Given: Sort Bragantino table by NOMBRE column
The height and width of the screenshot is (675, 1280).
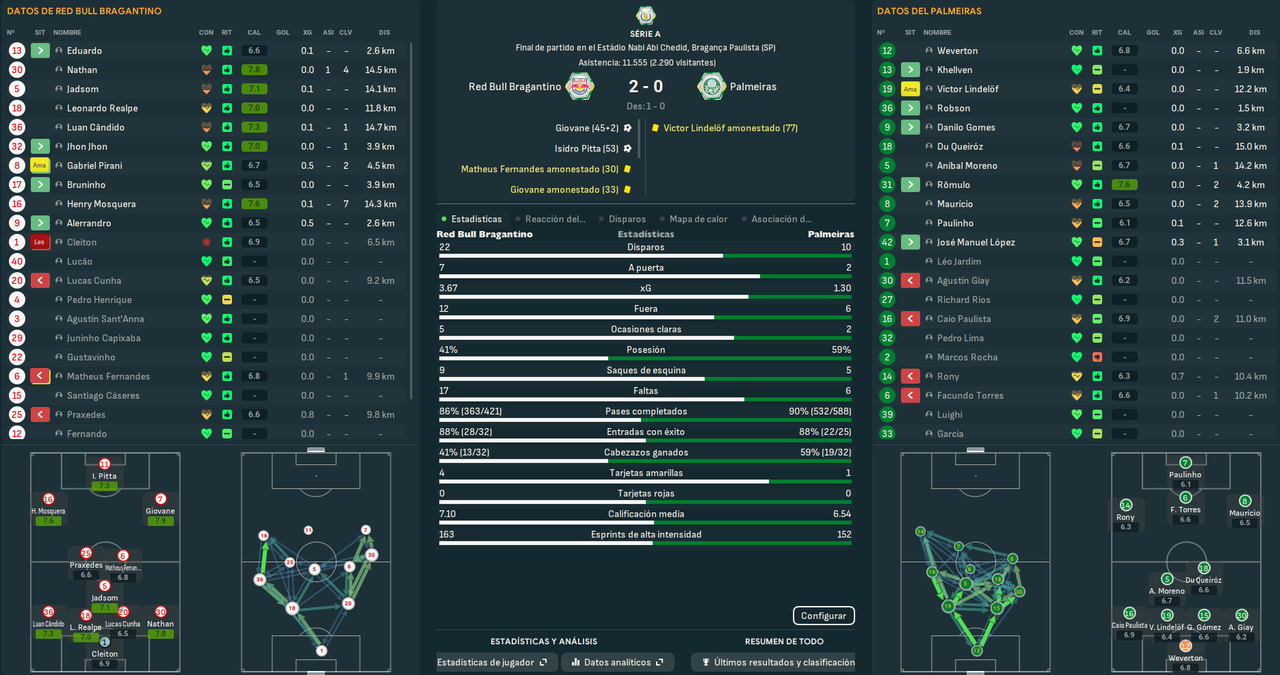Looking at the screenshot, I should 68,33.
